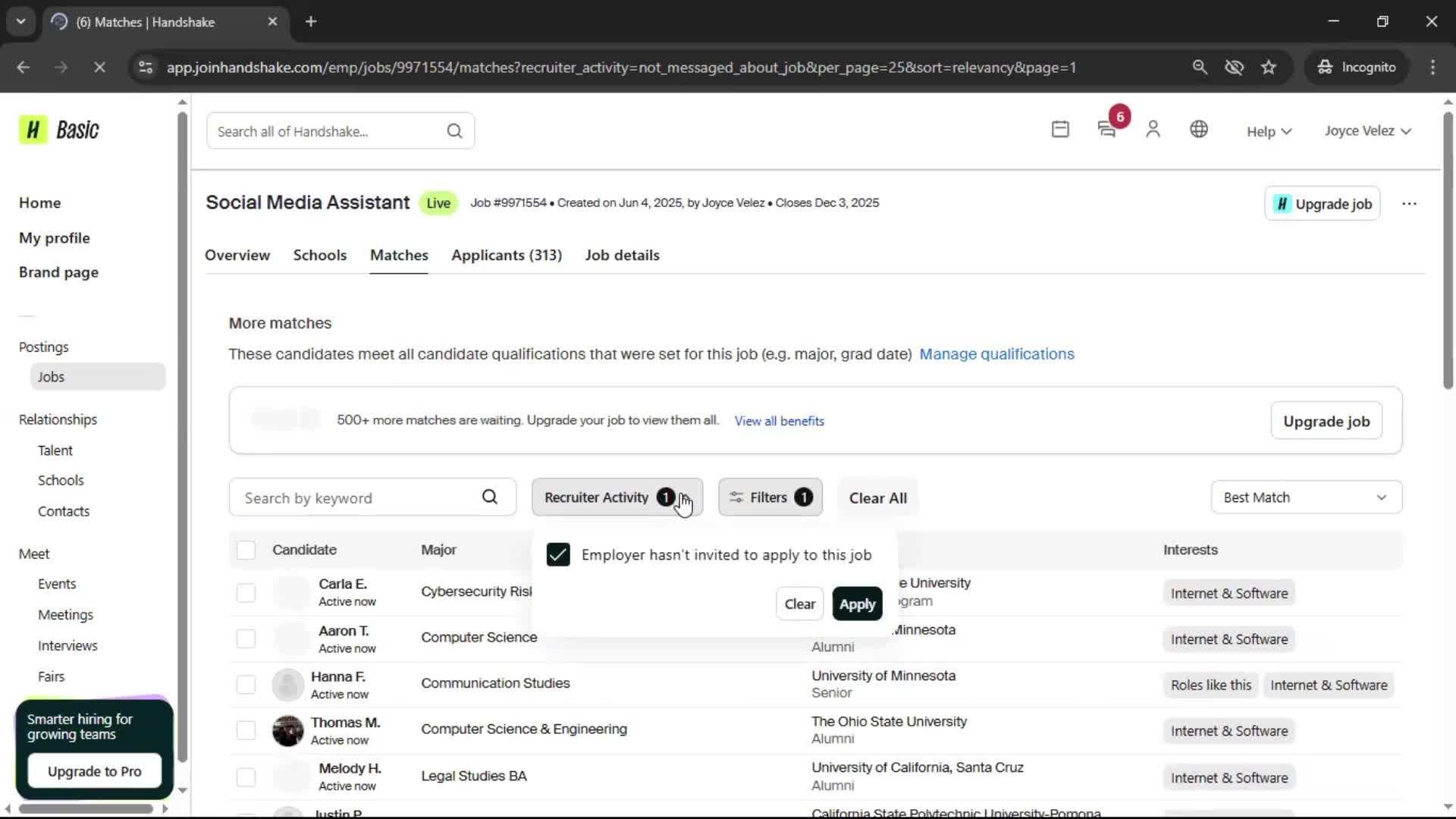This screenshot has height=819, width=1456.
Task: Switch to the Schools tab
Action: (320, 256)
